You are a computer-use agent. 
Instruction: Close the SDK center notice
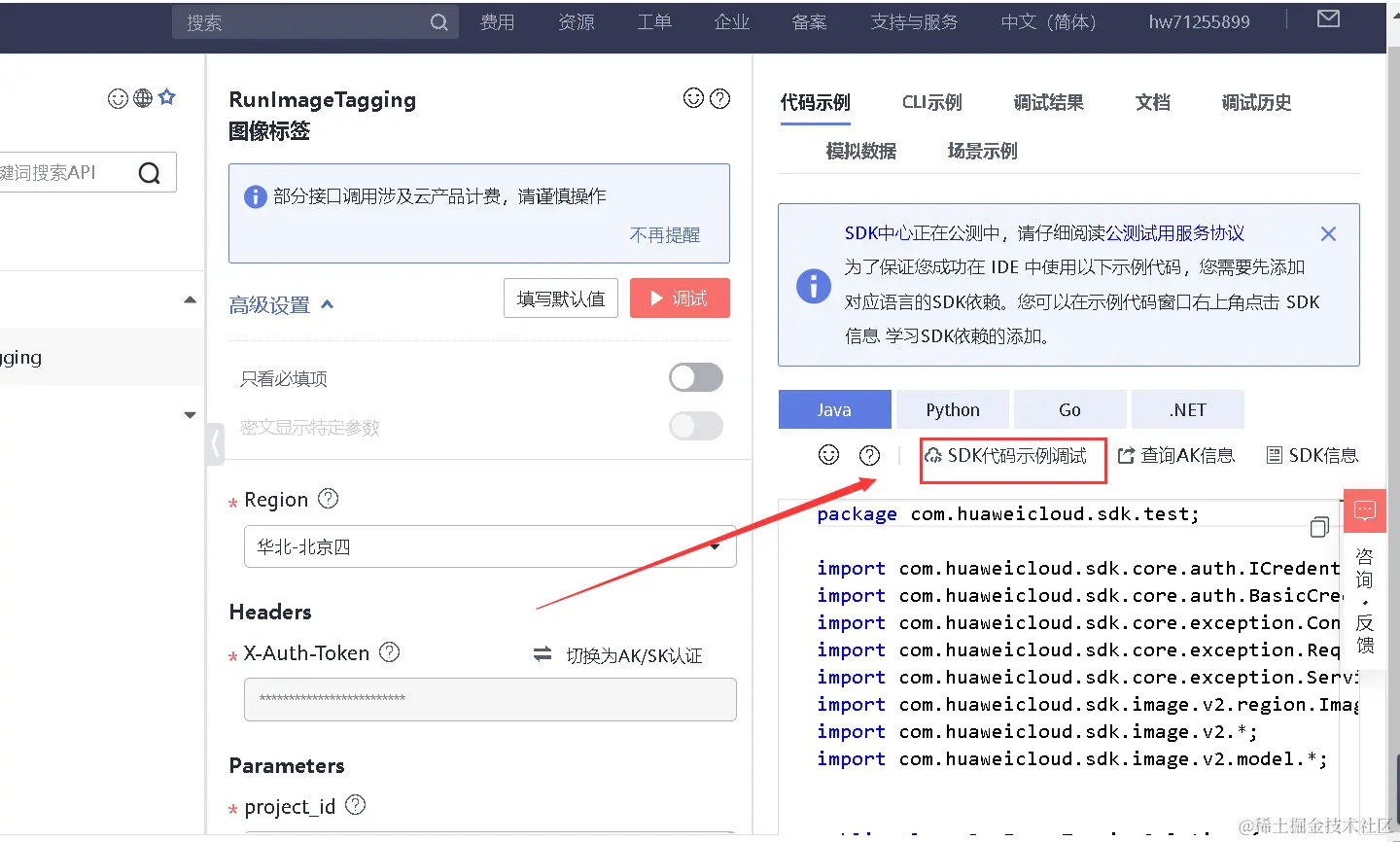coord(1328,234)
